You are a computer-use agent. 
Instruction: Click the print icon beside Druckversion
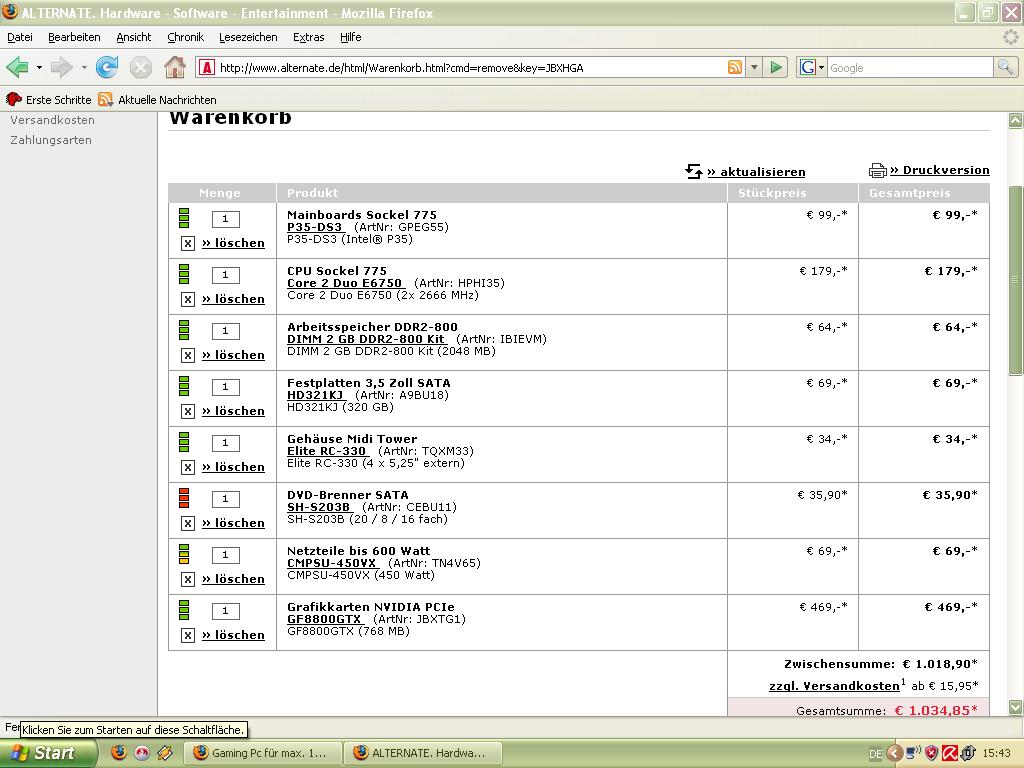click(x=877, y=170)
